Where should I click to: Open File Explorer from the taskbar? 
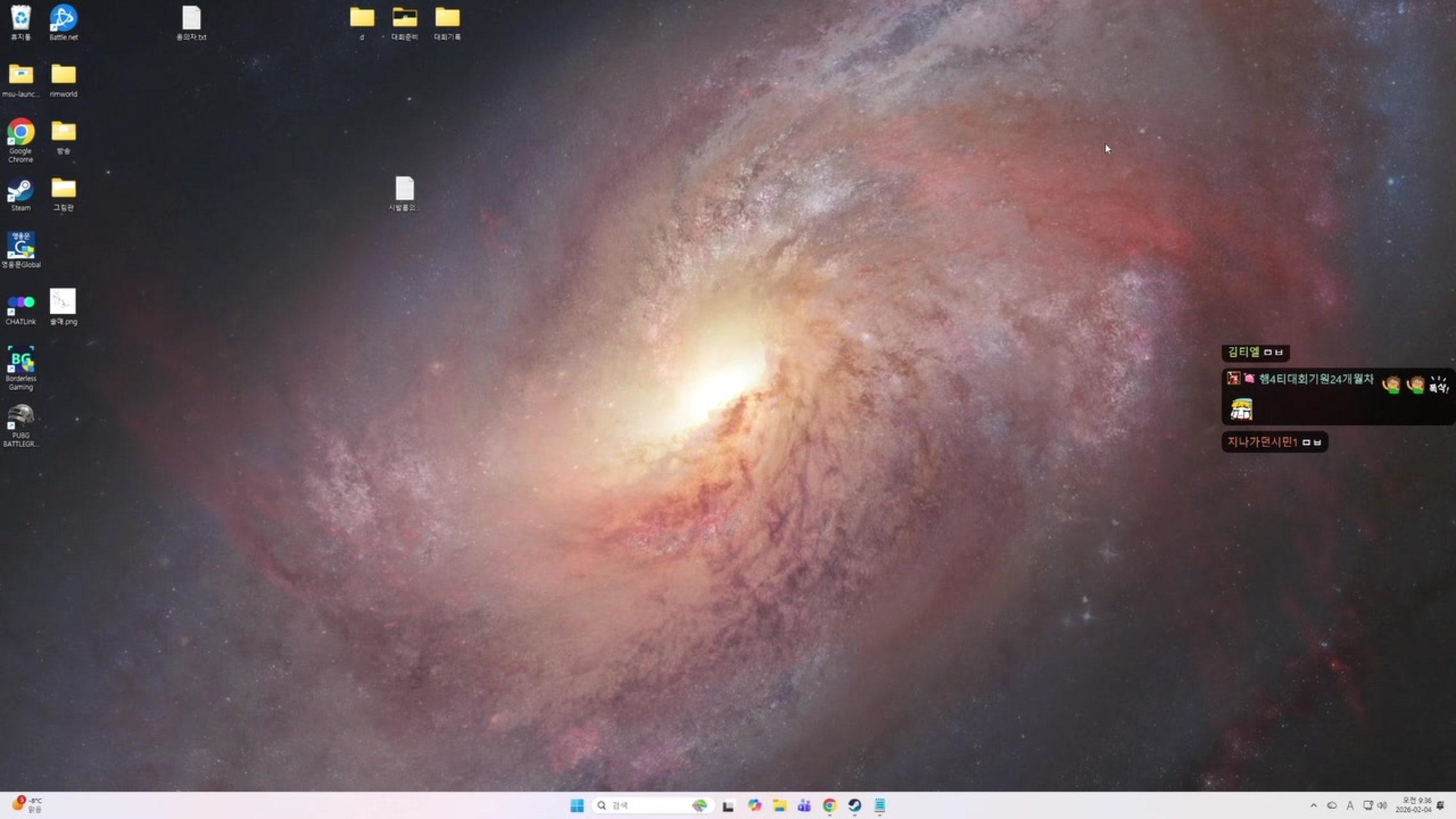click(779, 806)
